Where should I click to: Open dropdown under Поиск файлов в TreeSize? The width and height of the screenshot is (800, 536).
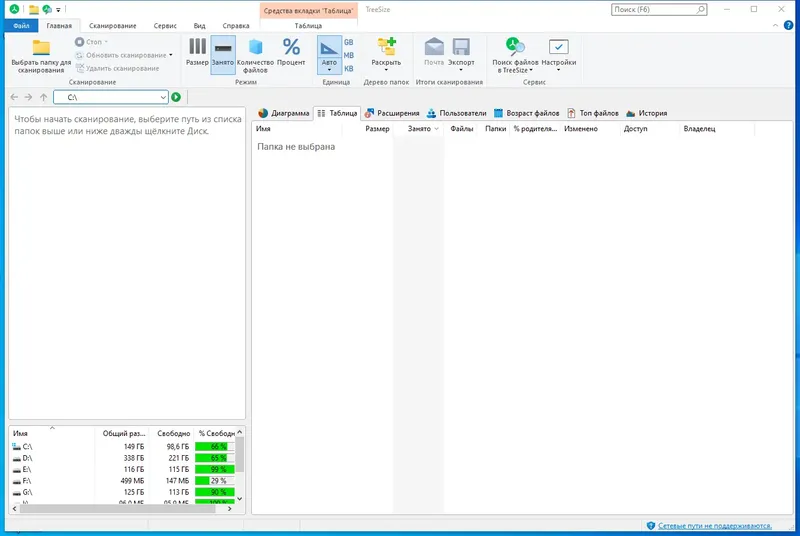[x=531, y=70]
